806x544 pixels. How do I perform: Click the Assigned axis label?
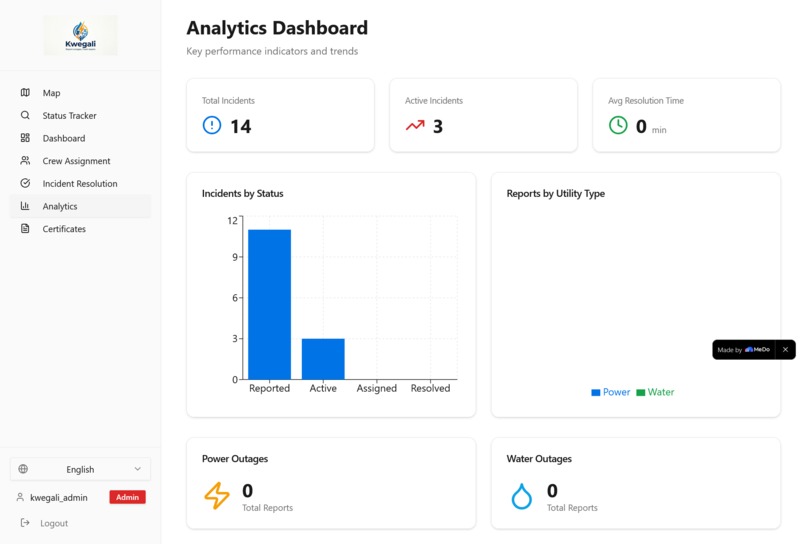pos(377,388)
